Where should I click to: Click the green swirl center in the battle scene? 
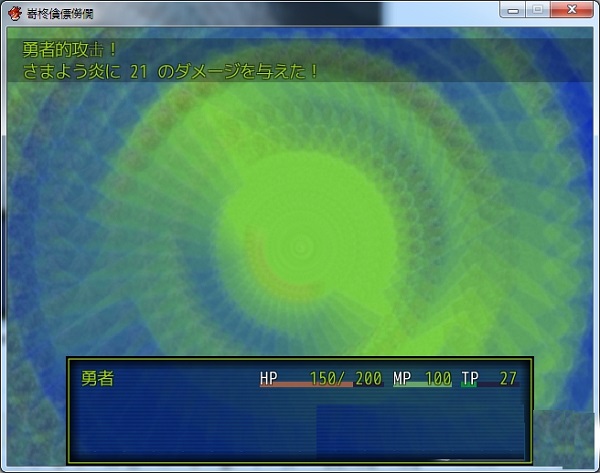click(x=301, y=248)
